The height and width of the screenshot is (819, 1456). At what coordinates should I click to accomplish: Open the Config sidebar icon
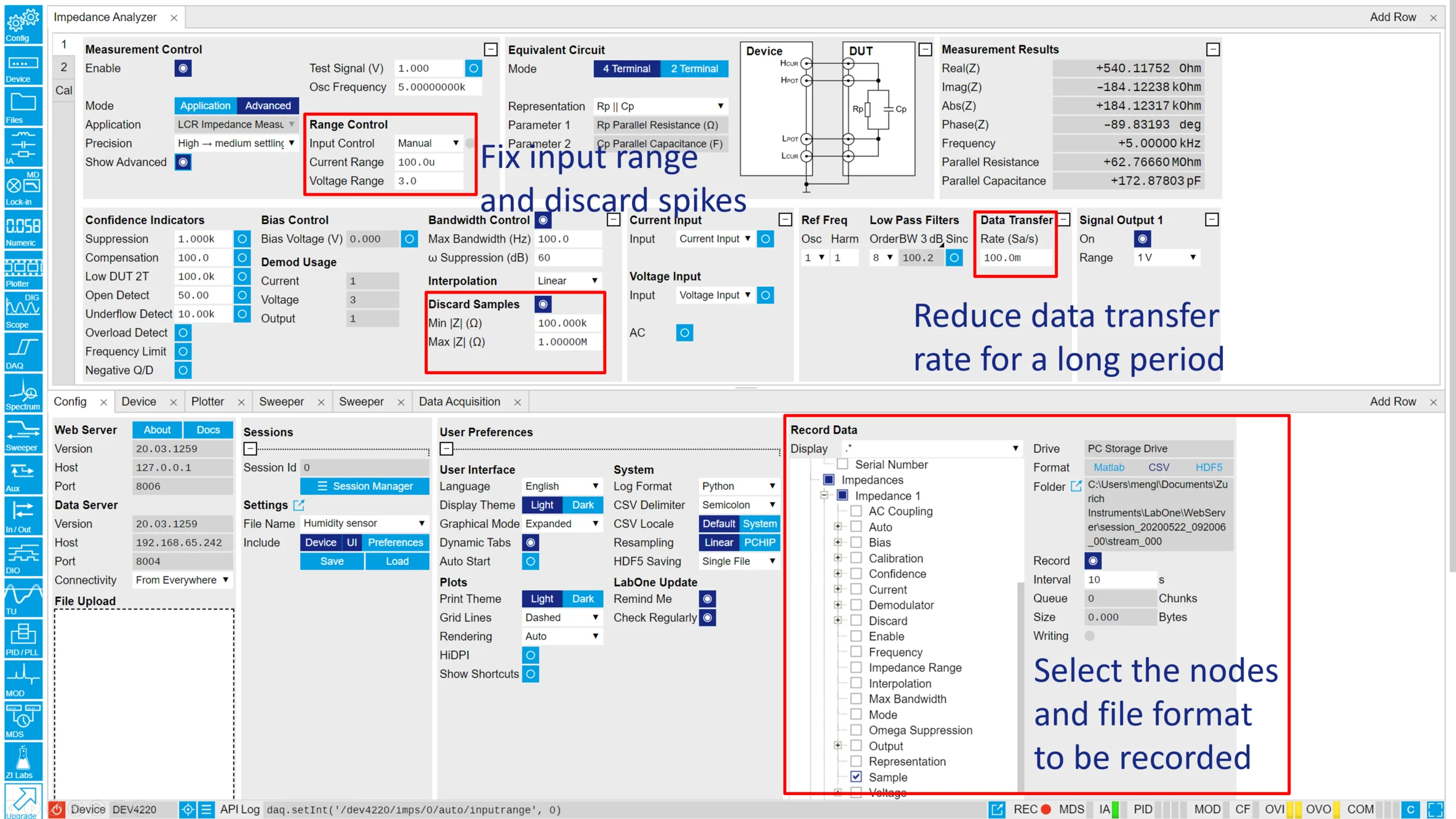coord(23,24)
